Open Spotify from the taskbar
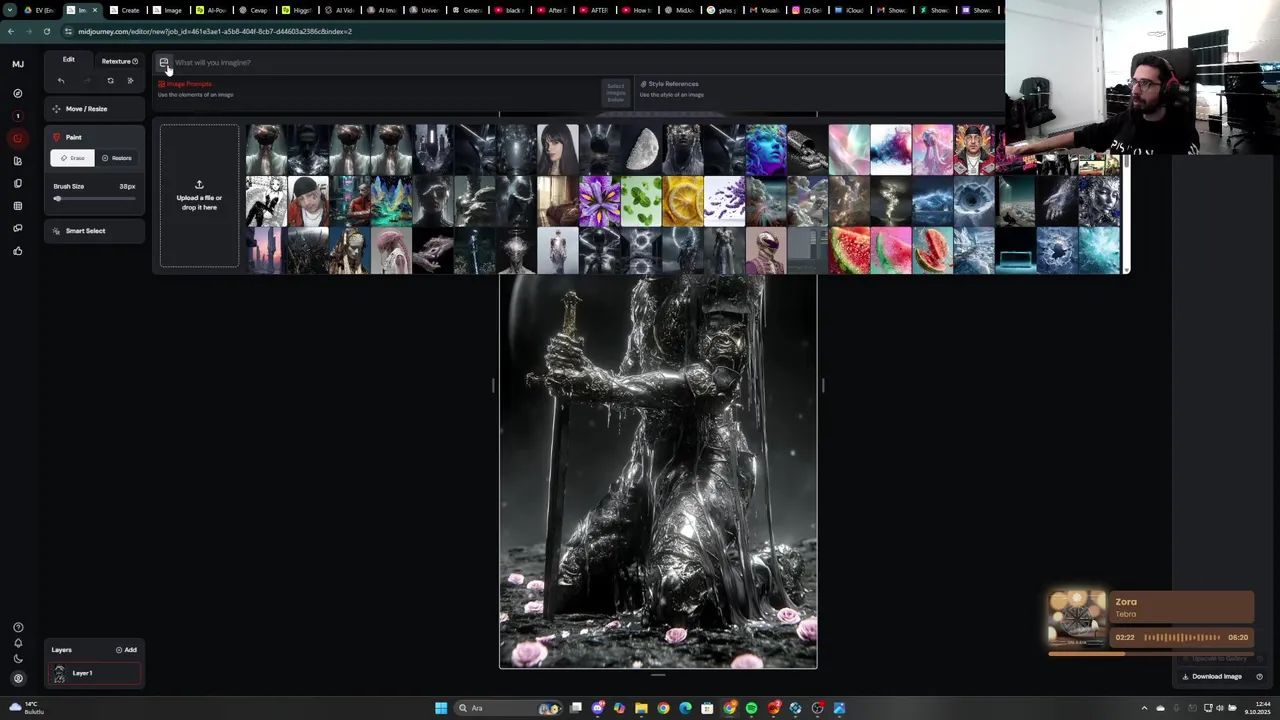The image size is (1280, 720). pyautogui.click(x=751, y=708)
